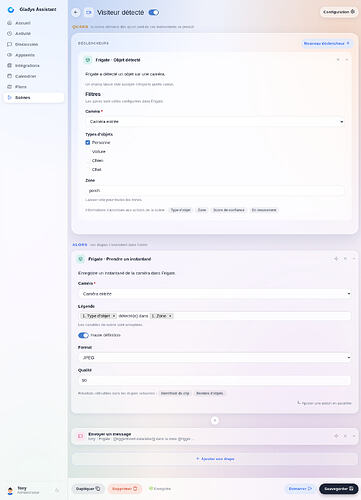Click the Frigate icon on Objet détecté card
Image resolution: width=361 pixels, height=500 pixels.
88,60
